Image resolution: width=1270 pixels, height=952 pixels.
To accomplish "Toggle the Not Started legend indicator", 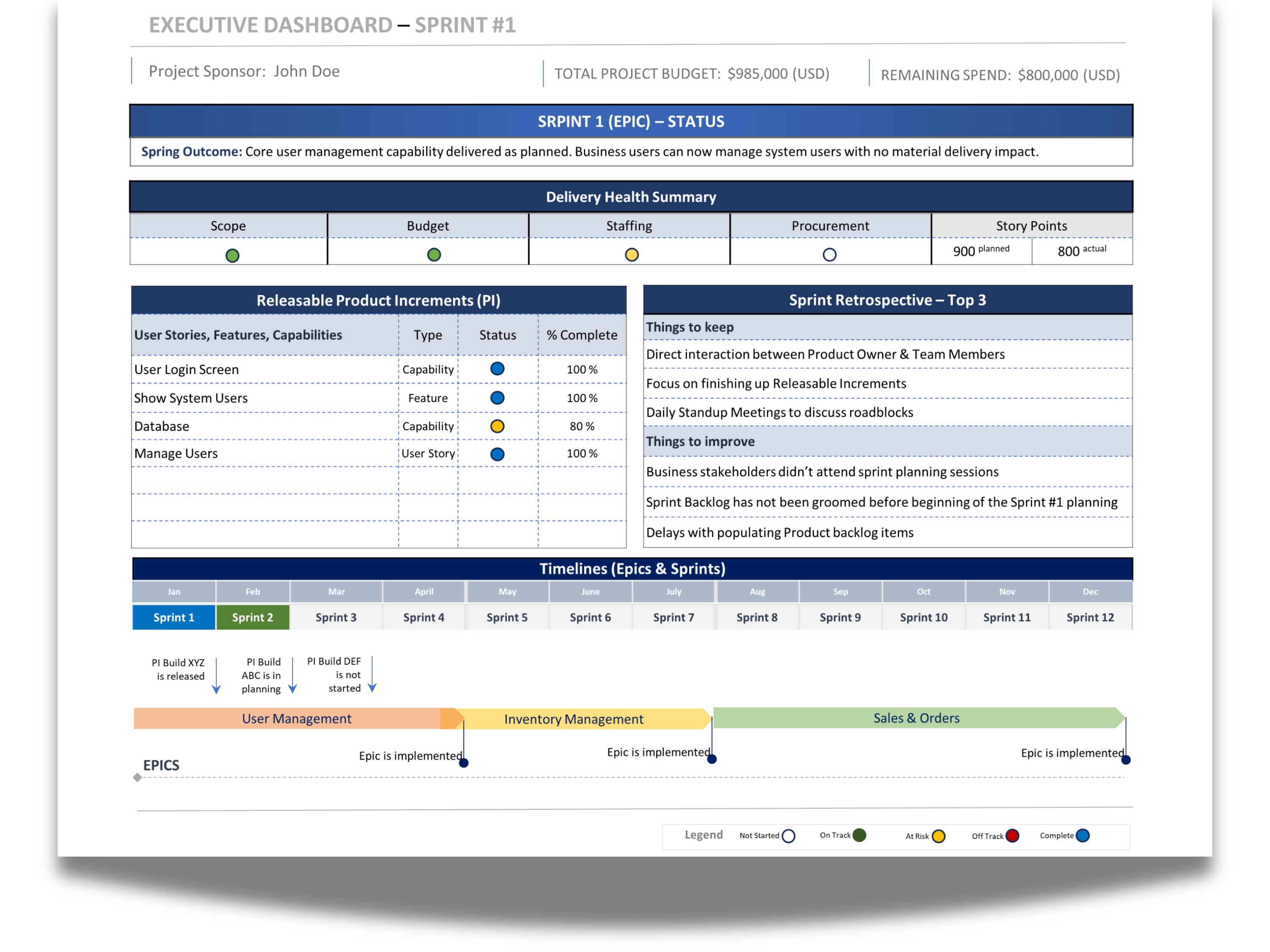I will point(790,836).
